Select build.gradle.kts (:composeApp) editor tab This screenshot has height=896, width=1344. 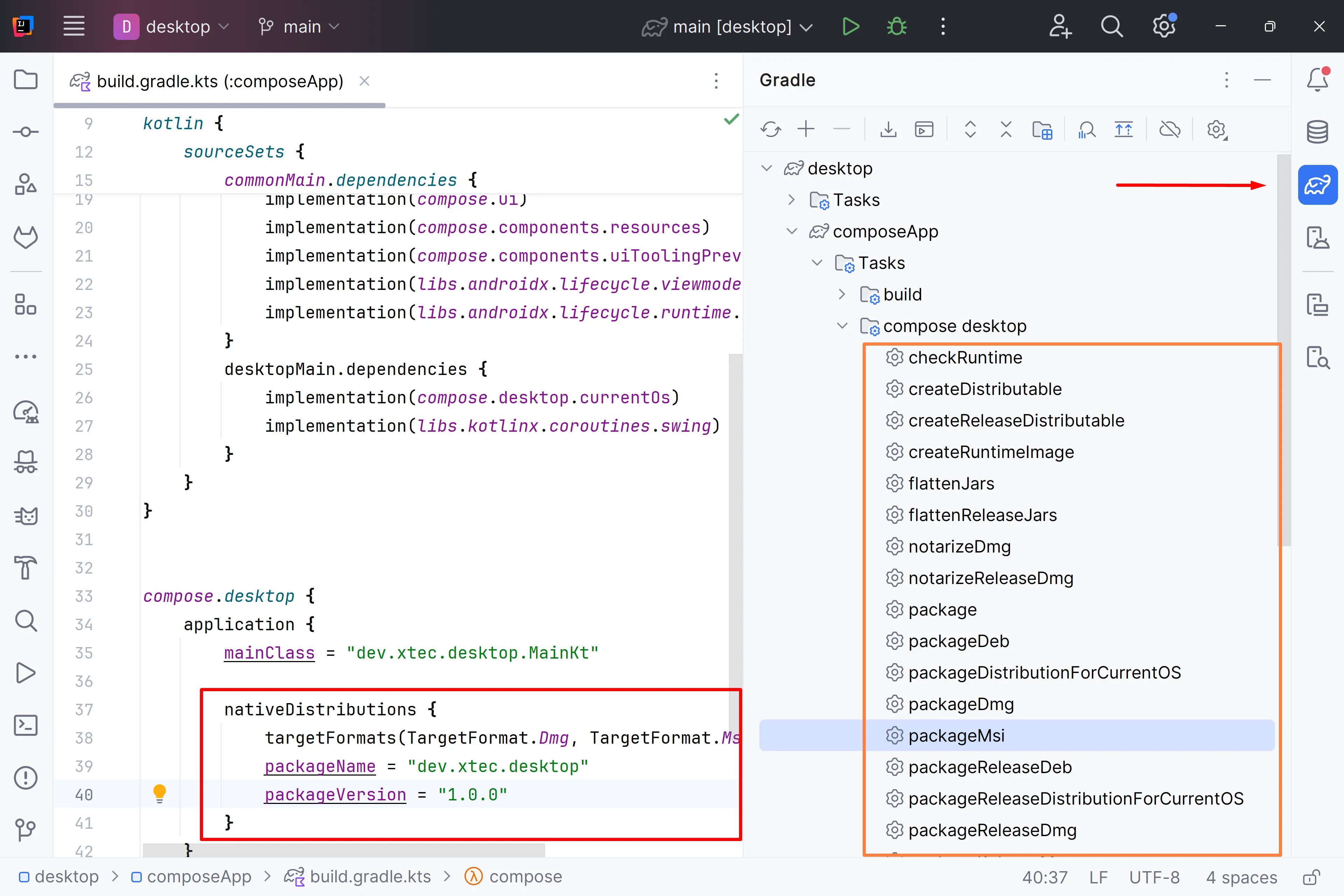point(220,81)
